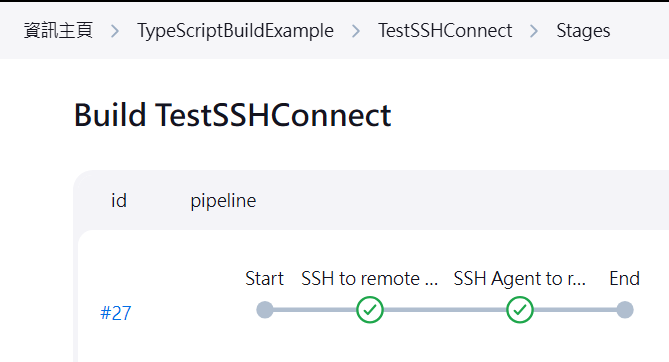
Task: Open Stages breadcrumb item
Action: coord(583,31)
